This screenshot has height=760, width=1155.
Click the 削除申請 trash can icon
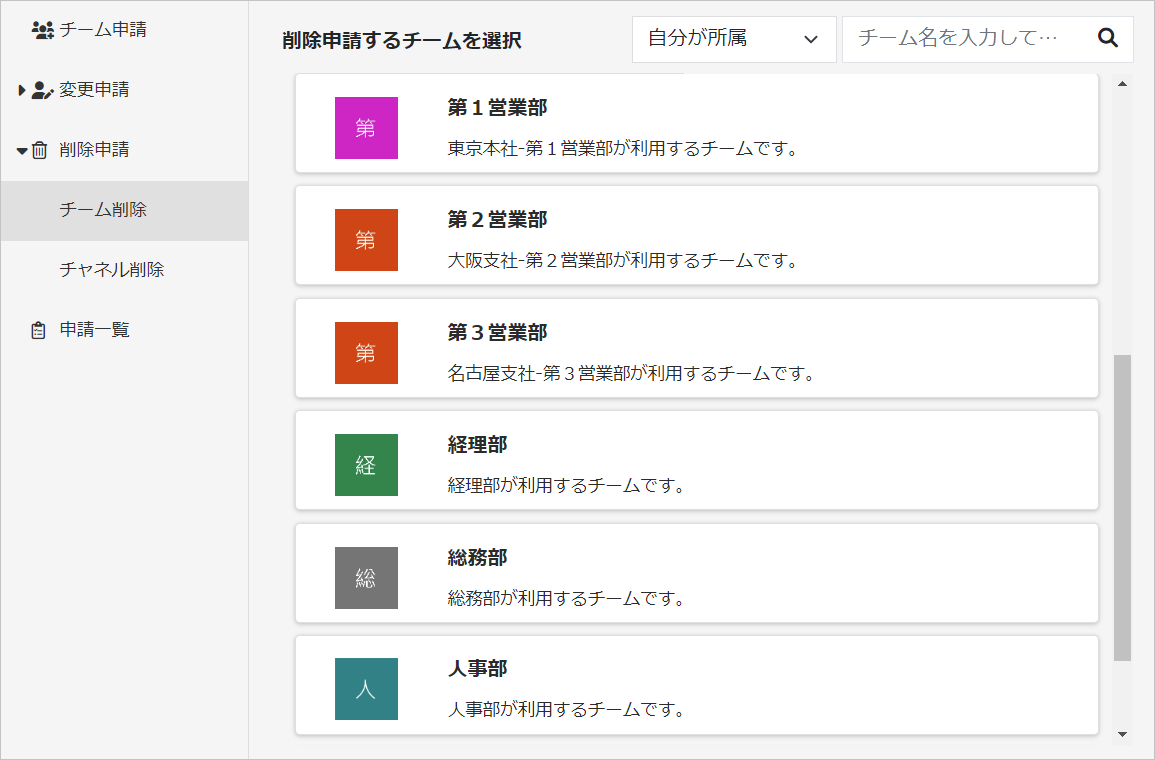click(40, 149)
